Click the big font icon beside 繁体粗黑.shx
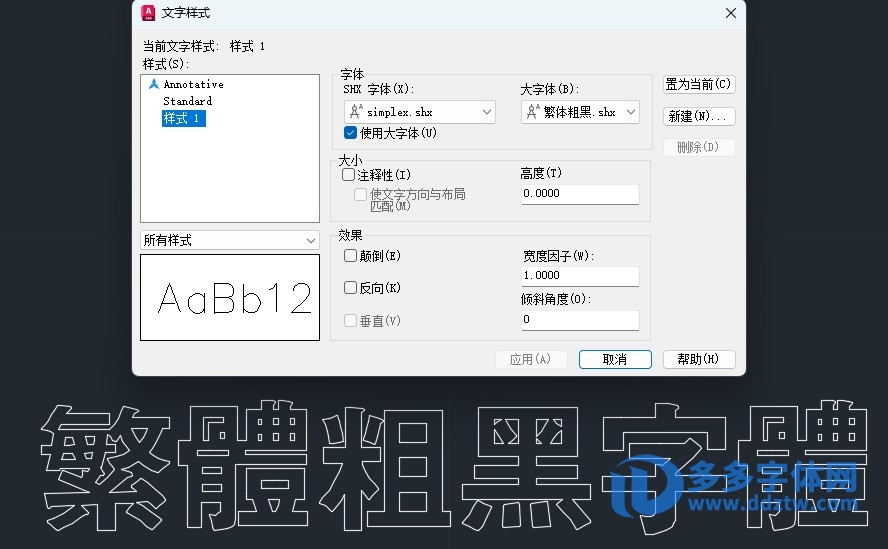 pos(533,113)
